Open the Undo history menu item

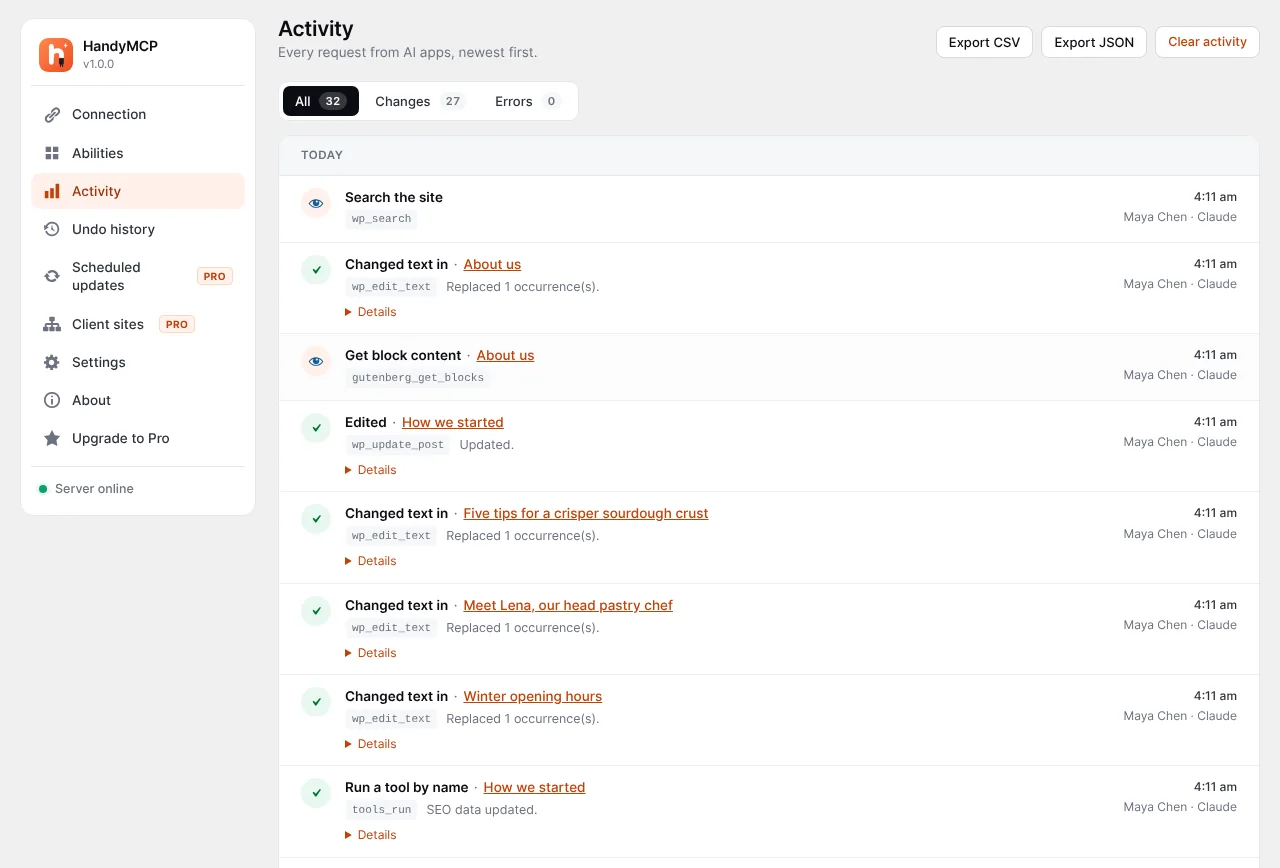tap(138, 229)
